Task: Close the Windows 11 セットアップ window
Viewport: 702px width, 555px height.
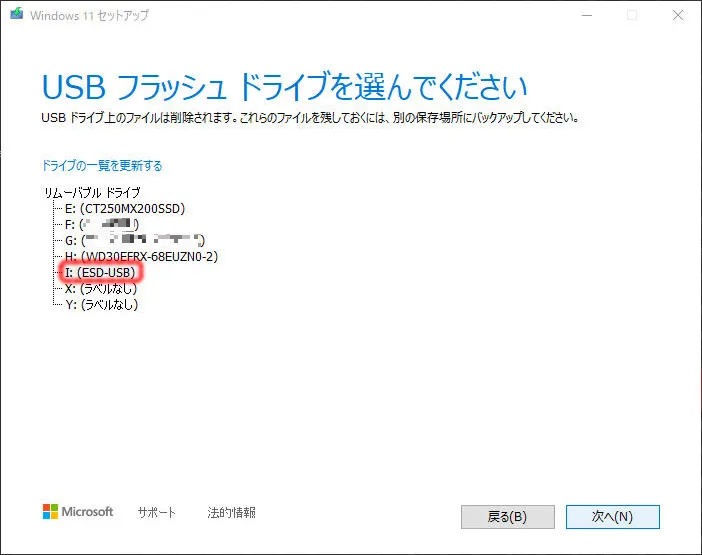Action: 678,15
